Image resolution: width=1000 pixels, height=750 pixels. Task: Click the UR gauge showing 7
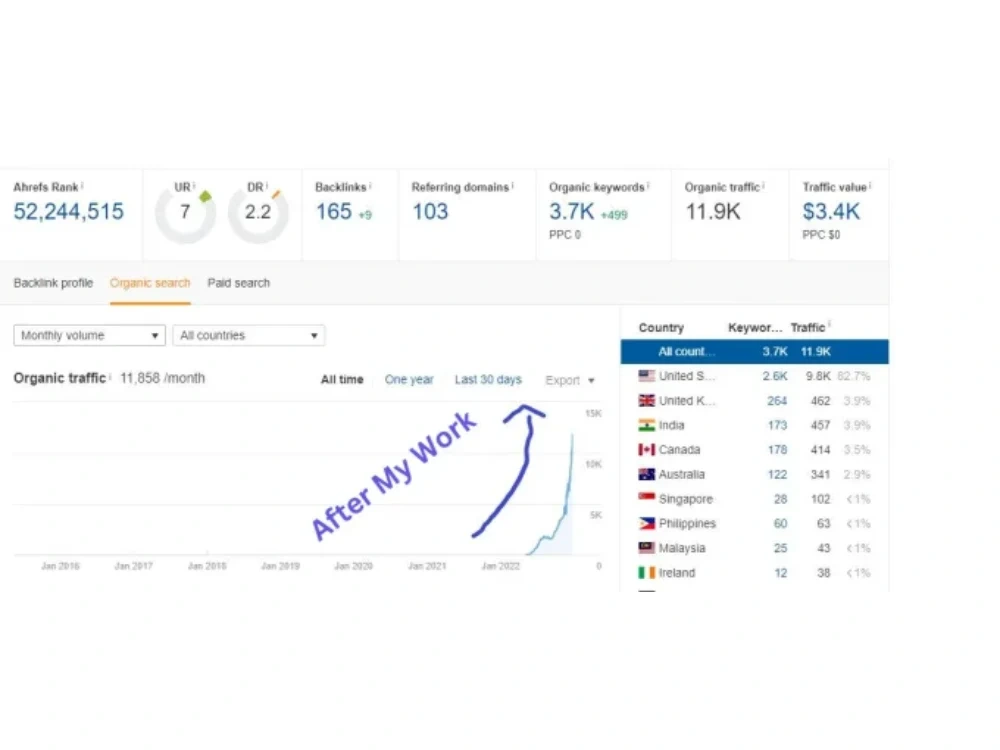click(x=185, y=212)
